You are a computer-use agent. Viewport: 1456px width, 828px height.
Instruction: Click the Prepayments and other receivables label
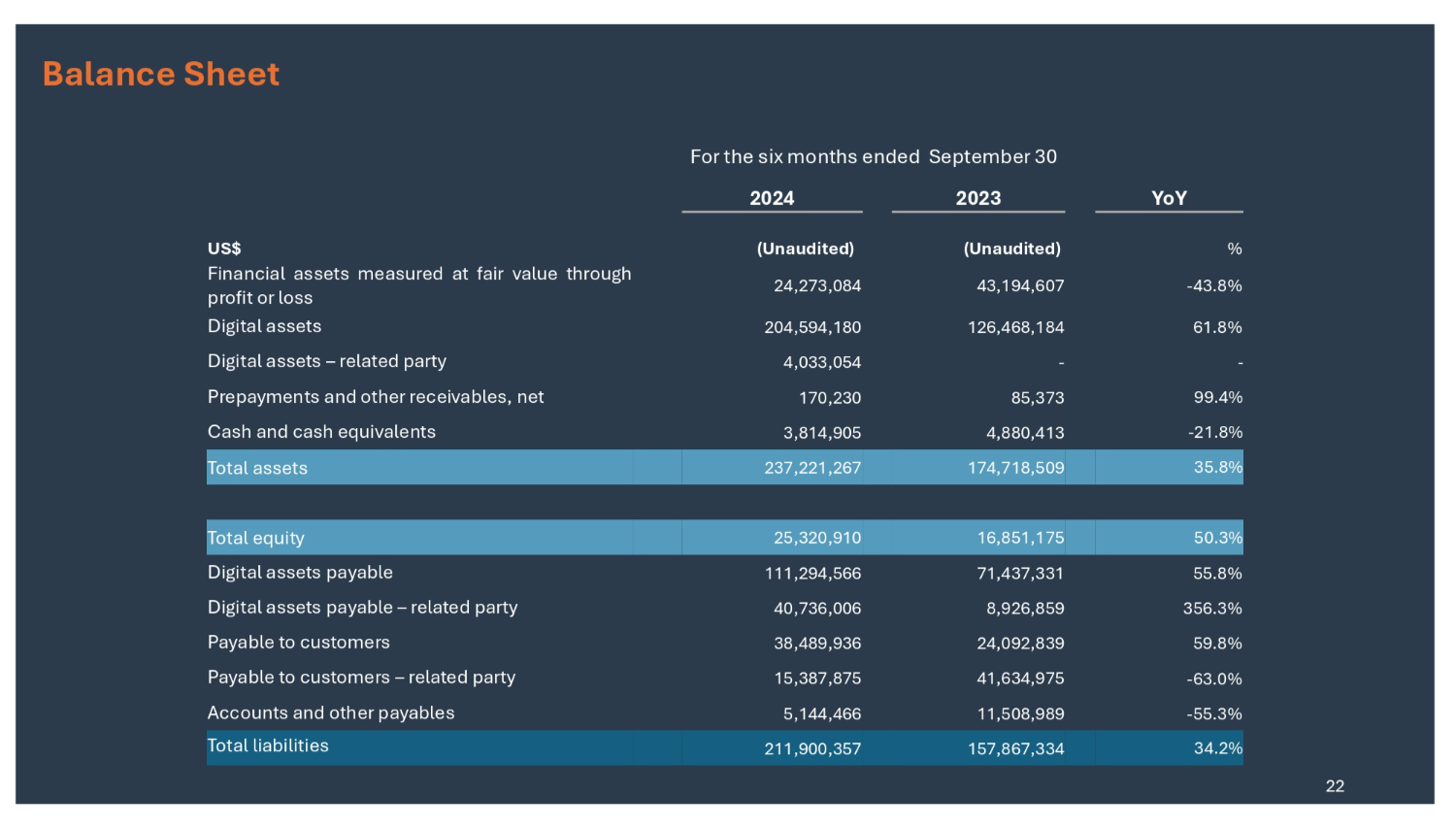tap(376, 397)
